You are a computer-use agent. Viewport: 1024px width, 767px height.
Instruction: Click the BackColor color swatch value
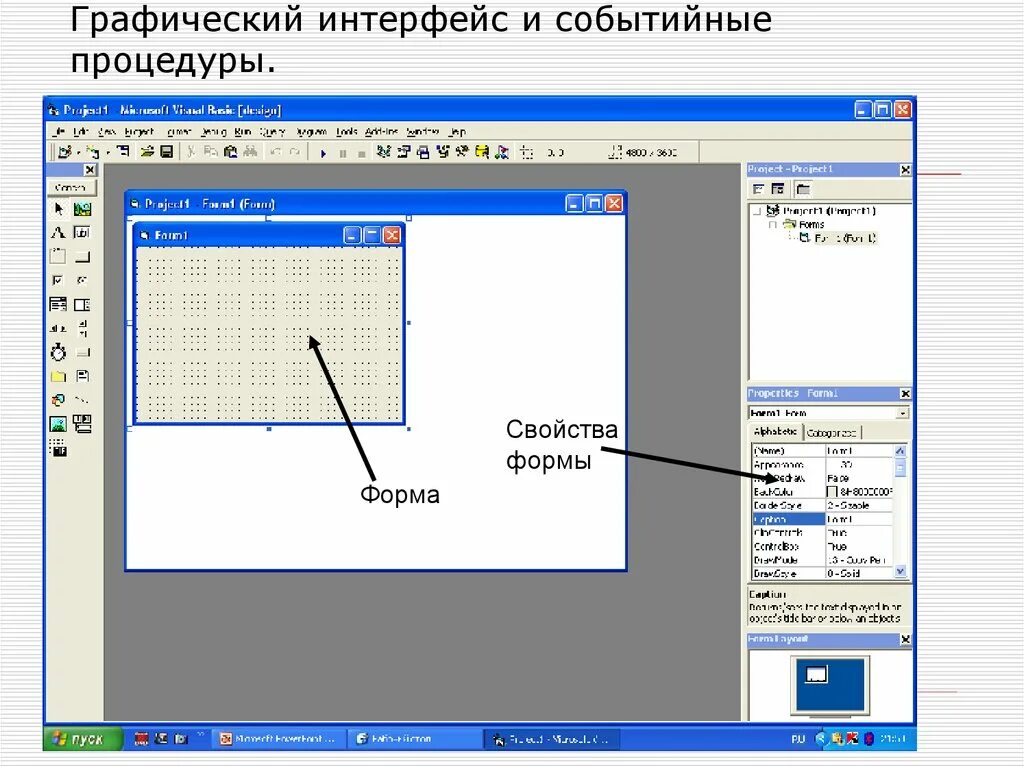click(x=832, y=492)
